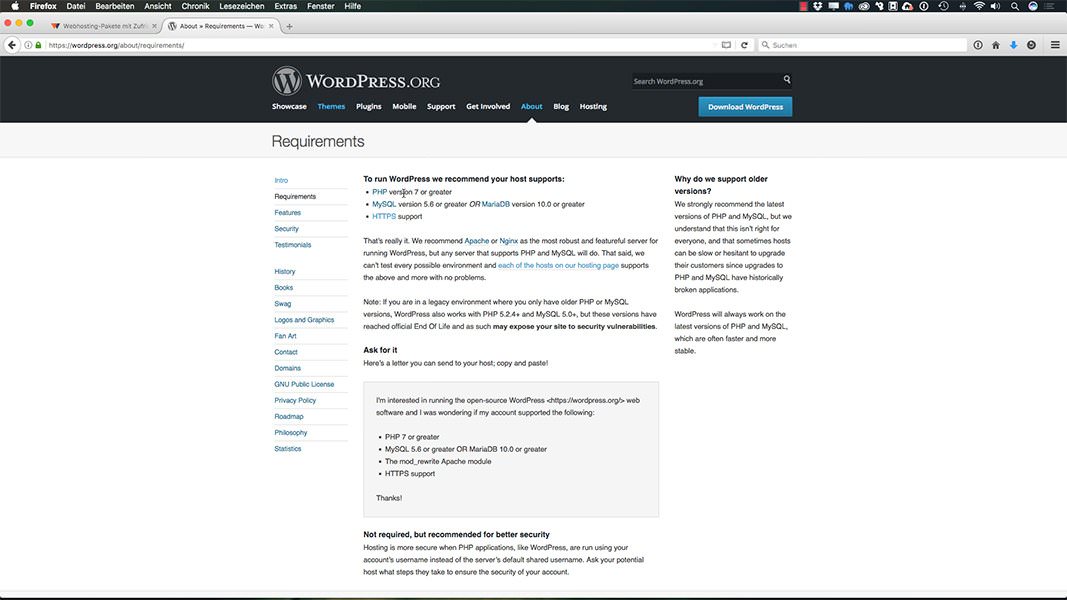Open the Roadmap sidebar link
This screenshot has height=600, width=1067.
[289, 416]
